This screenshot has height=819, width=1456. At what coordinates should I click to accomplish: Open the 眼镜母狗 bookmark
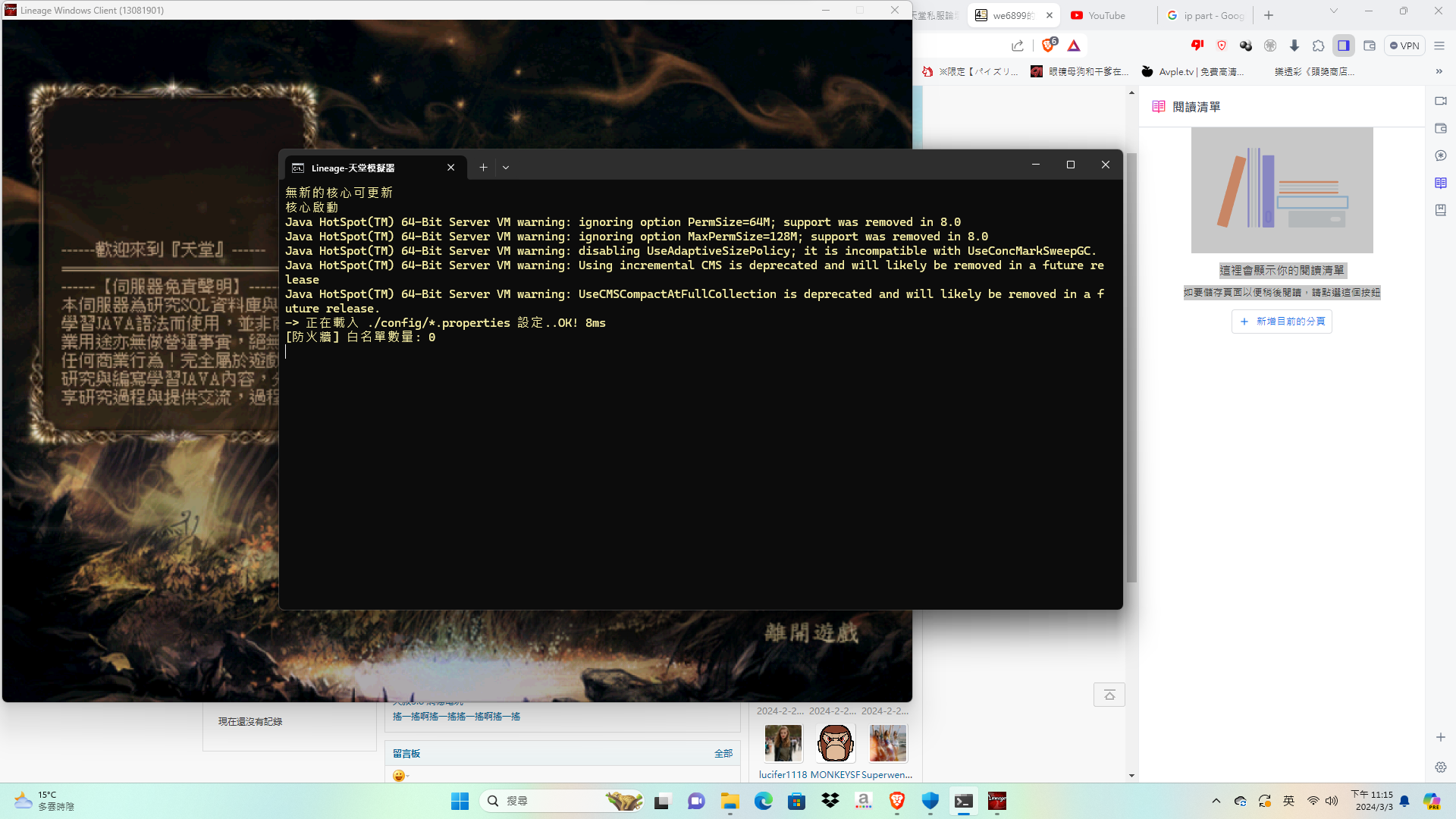coord(1080,71)
